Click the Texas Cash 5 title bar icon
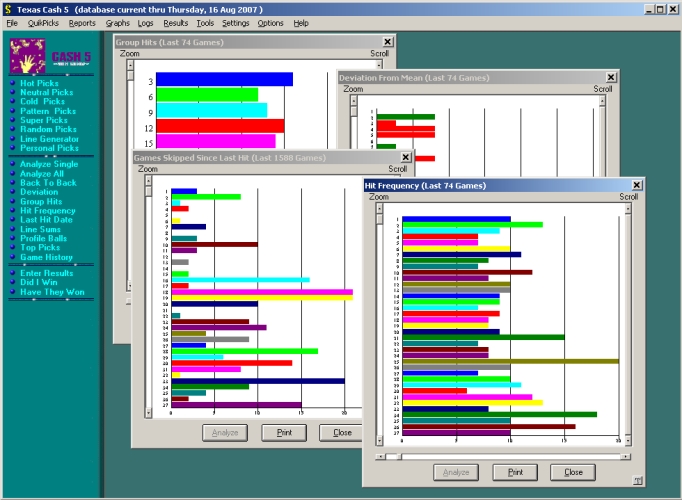The height and width of the screenshot is (500, 682). 8,9
